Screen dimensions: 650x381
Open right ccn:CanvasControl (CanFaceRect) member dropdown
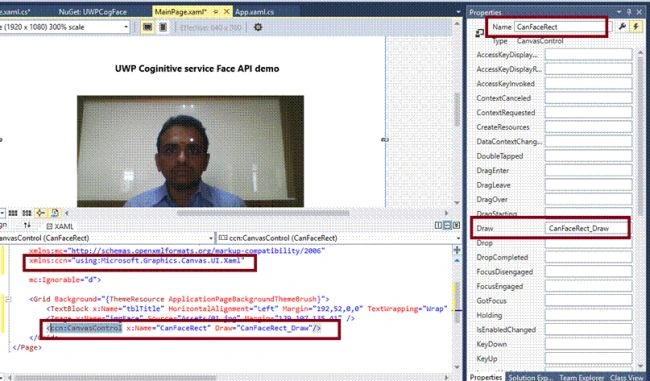pyautogui.click(x=458, y=238)
